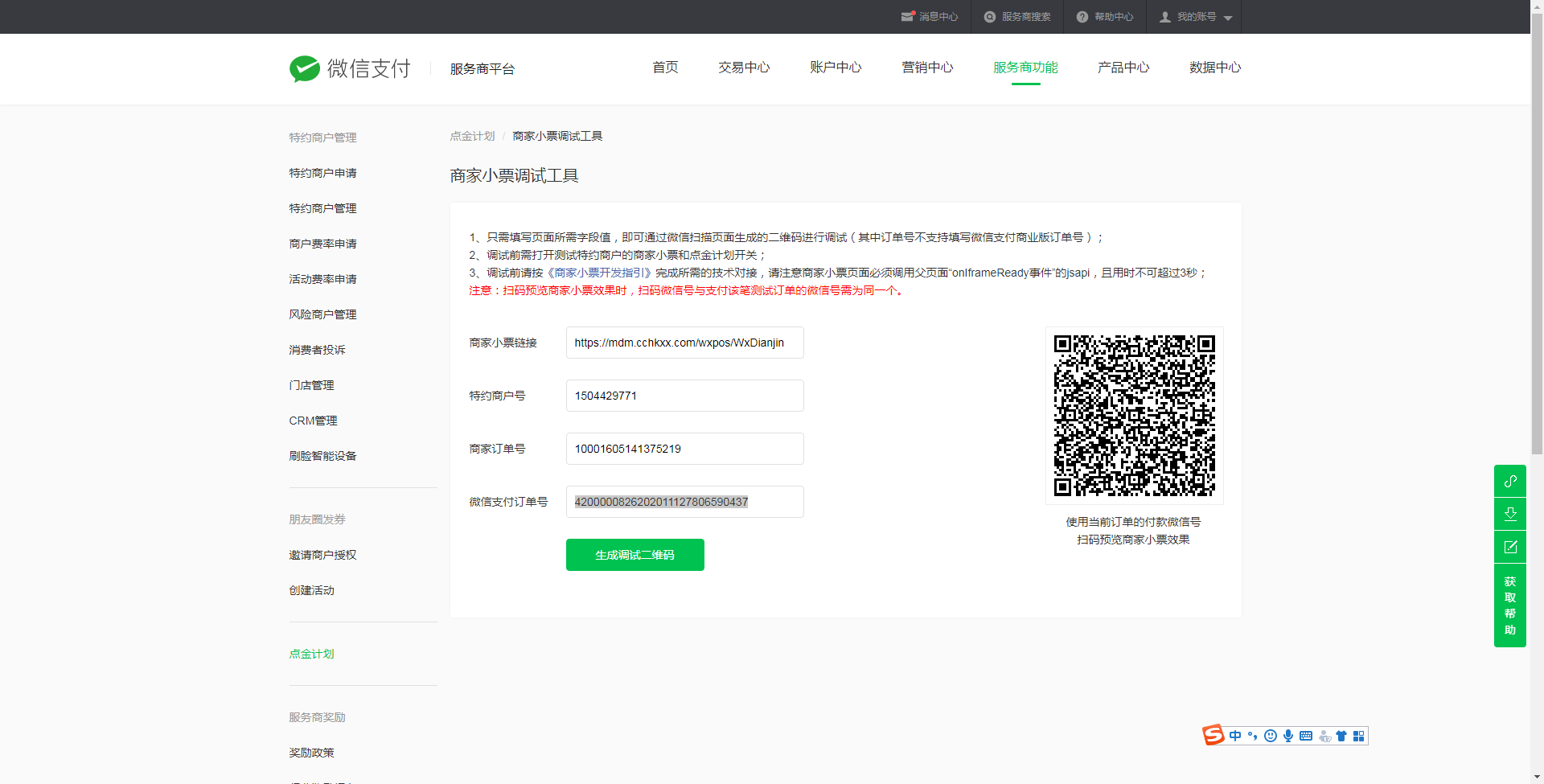Click the edit feedback icon in floating sidebar

click(1510, 547)
